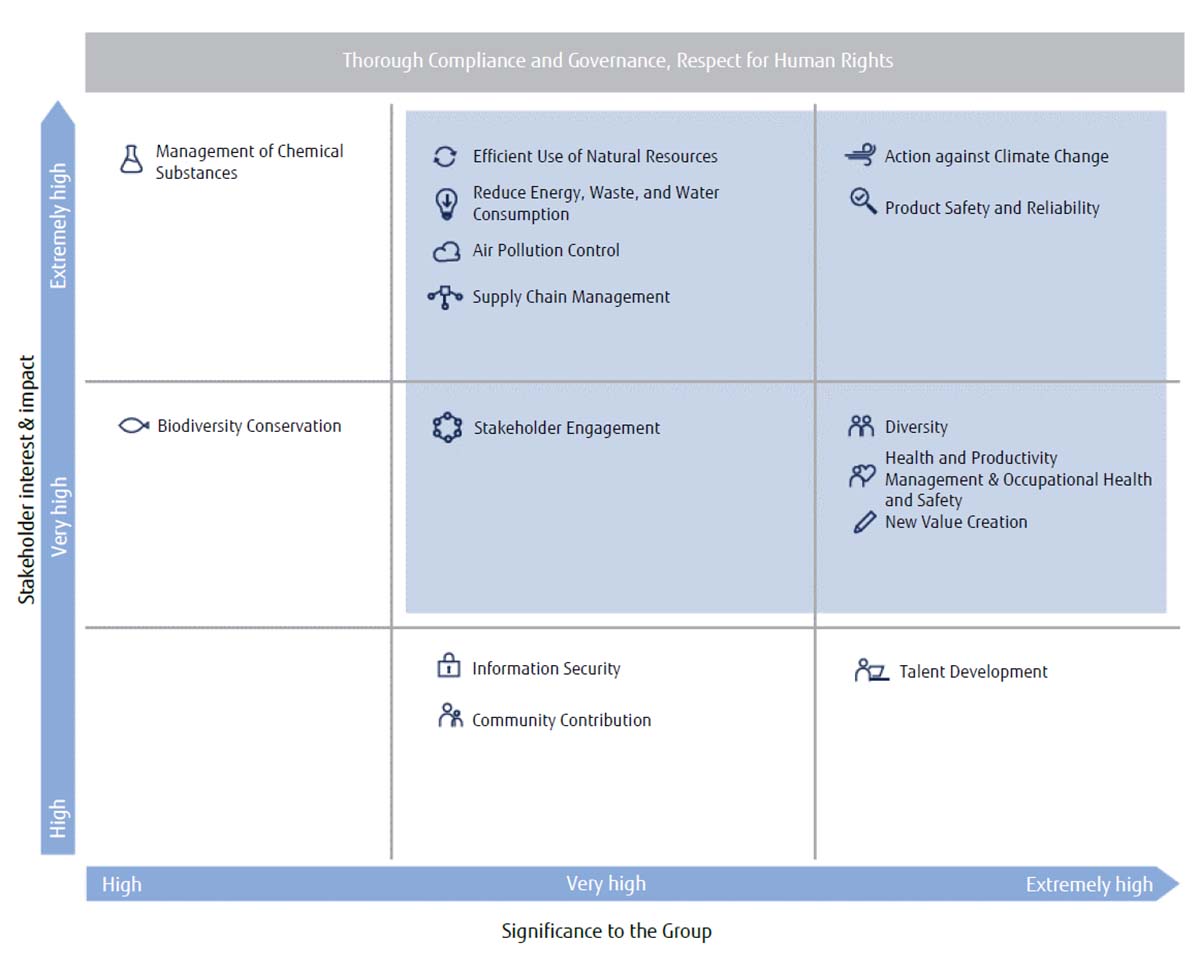Click the heart person icon for Health and Productivity

[862, 476]
